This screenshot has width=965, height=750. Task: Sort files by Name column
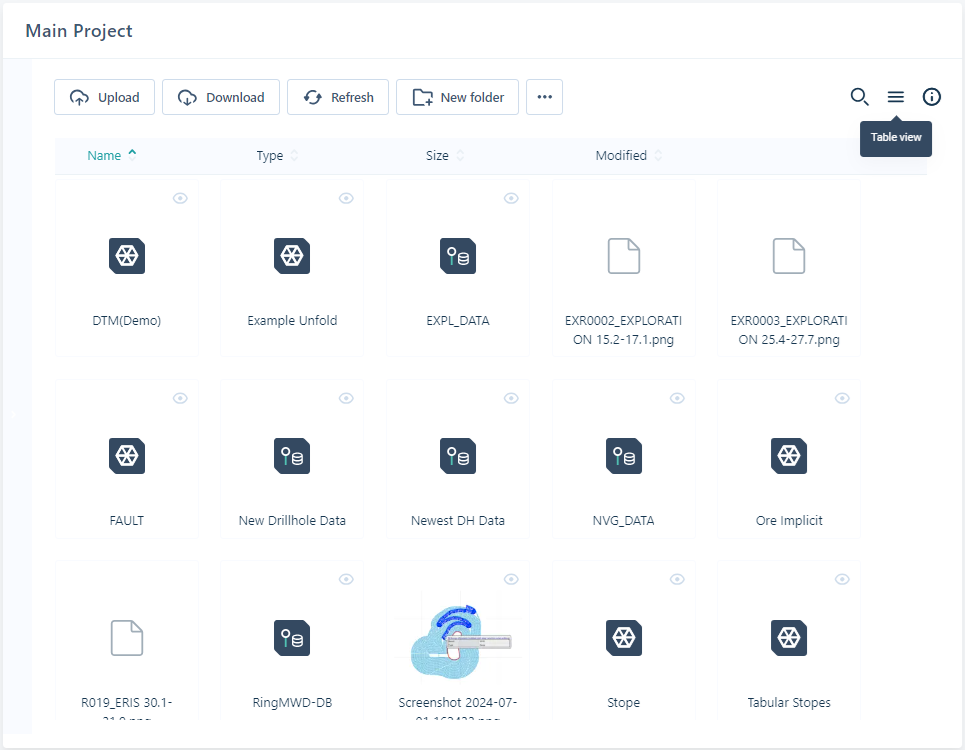[x=105, y=155]
